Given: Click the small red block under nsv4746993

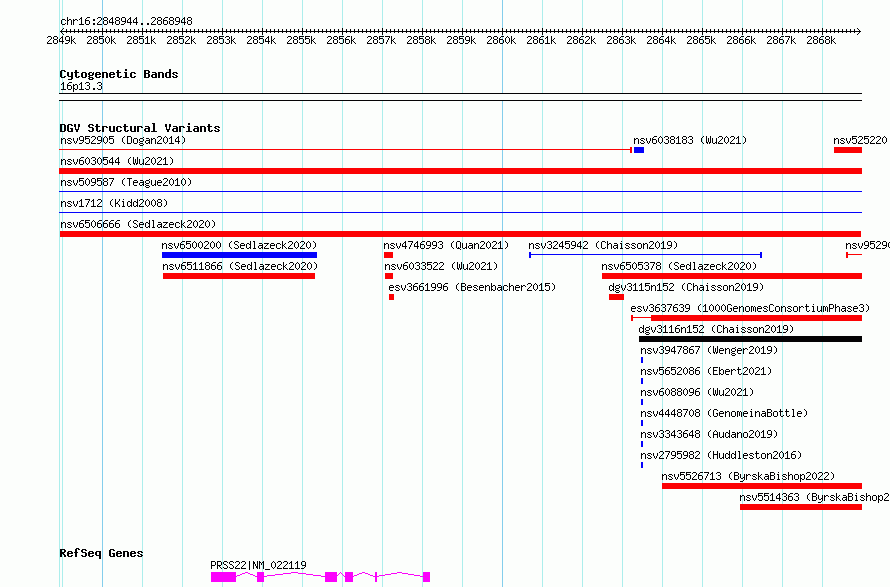Looking at the screenshot, I should 388,255.
